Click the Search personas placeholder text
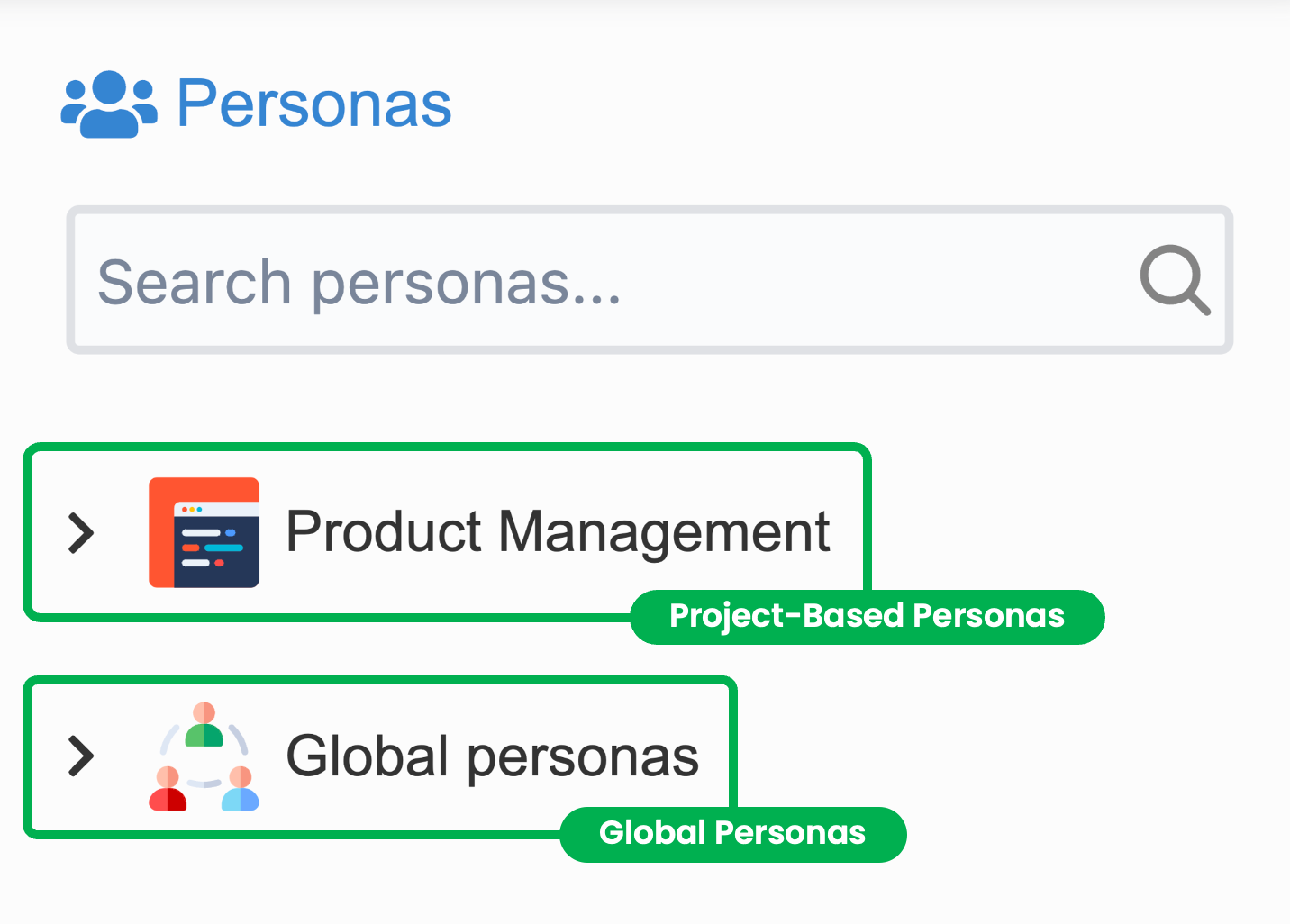Image resolution: width=1290 pixels, height=924 pixels. click(x=359, y=283)
